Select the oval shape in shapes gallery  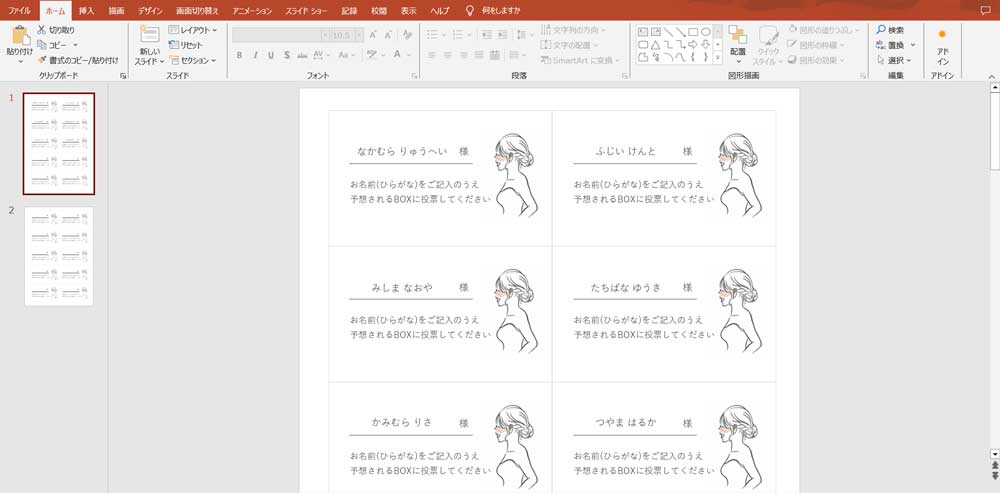[706, 31]
